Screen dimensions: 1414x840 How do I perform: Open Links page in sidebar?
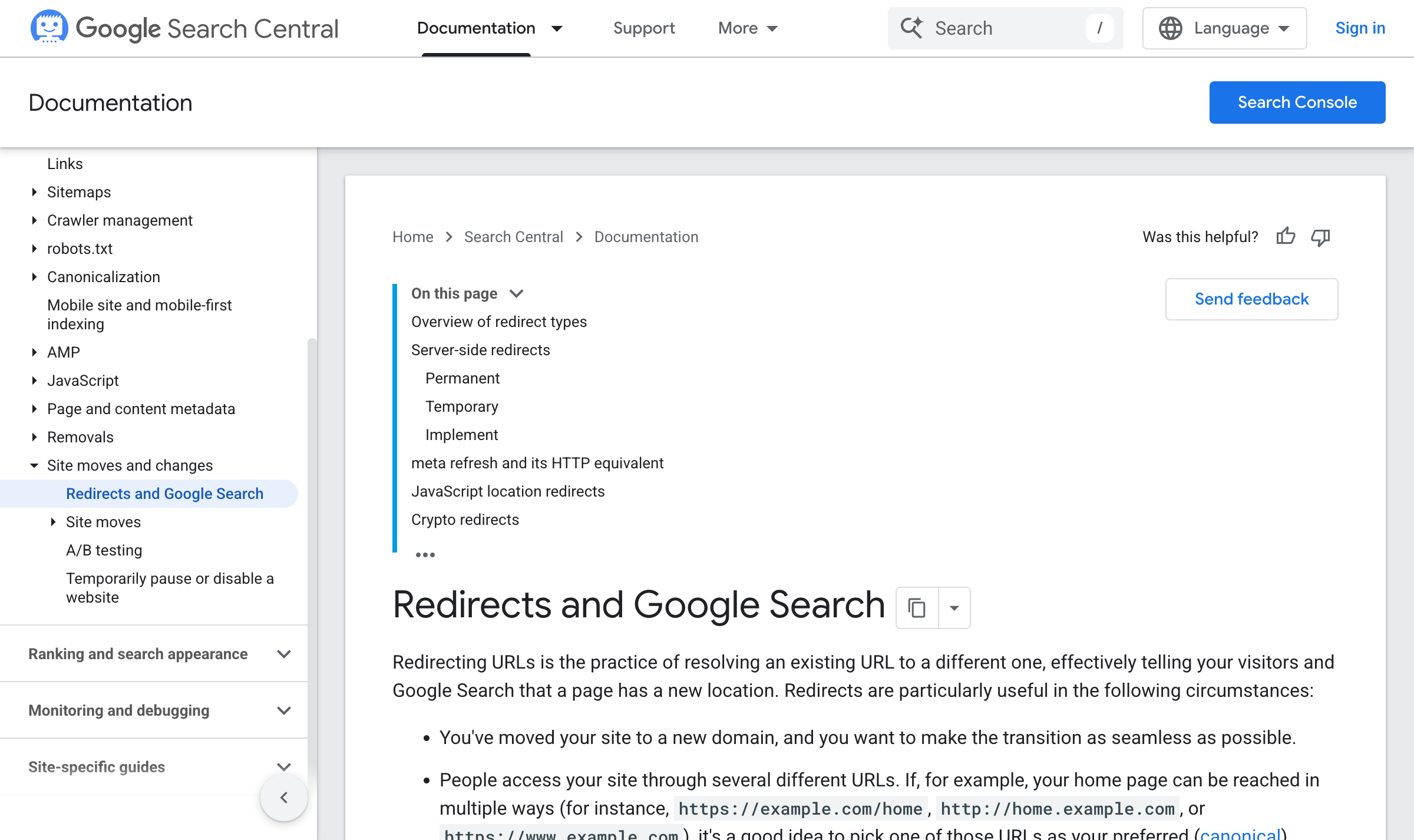point(65,164)
